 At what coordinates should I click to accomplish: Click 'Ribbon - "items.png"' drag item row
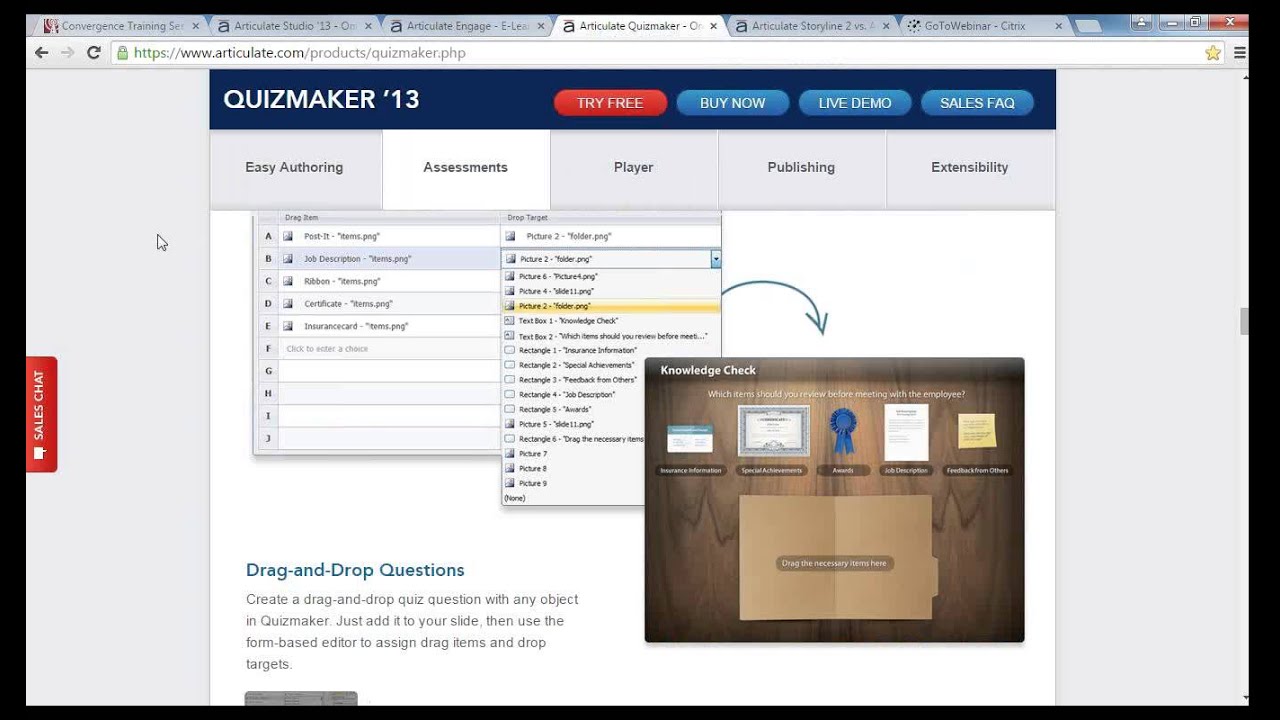[x=389, y=281]
